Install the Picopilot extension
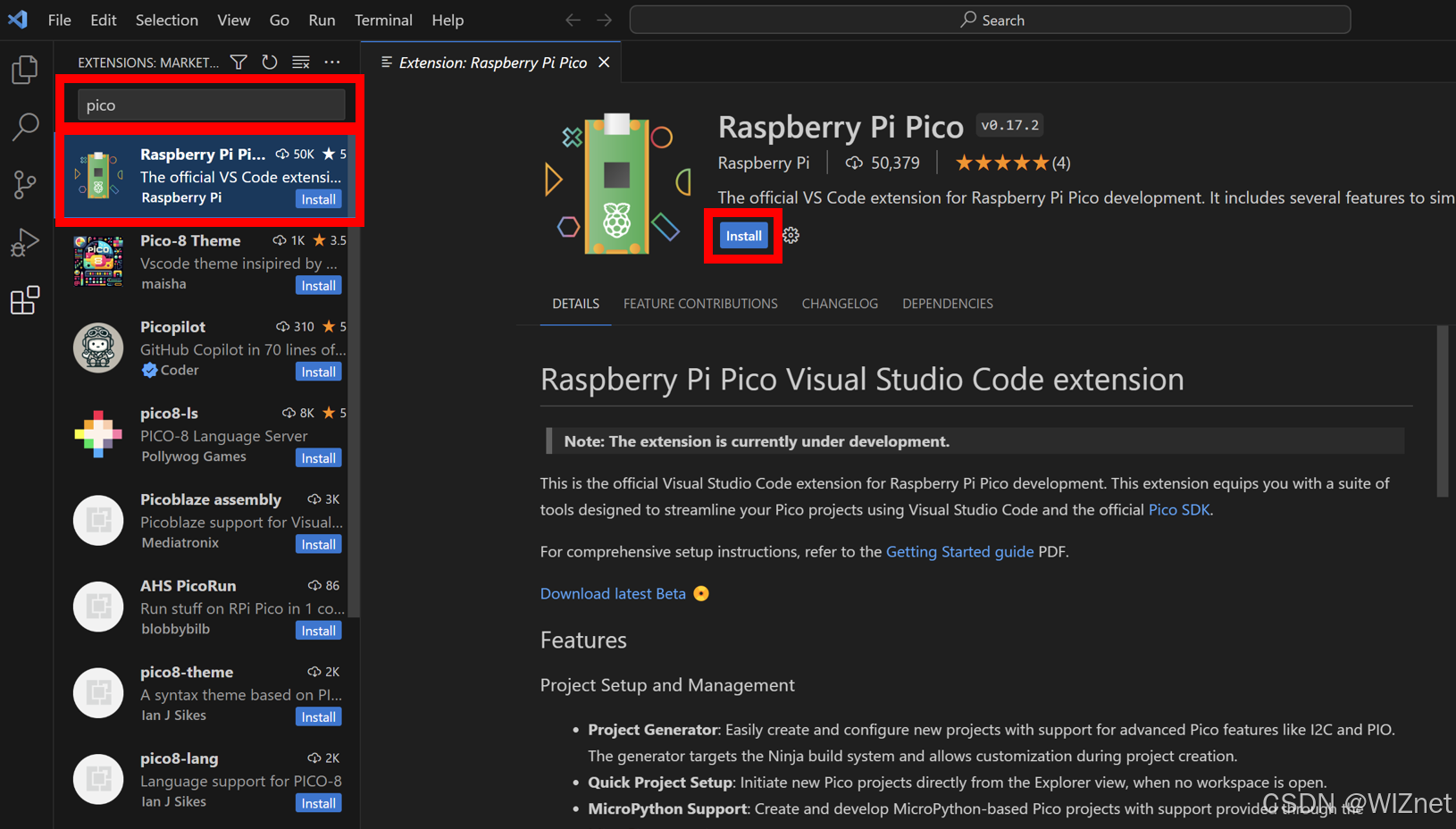 click(x=319, y=372)
